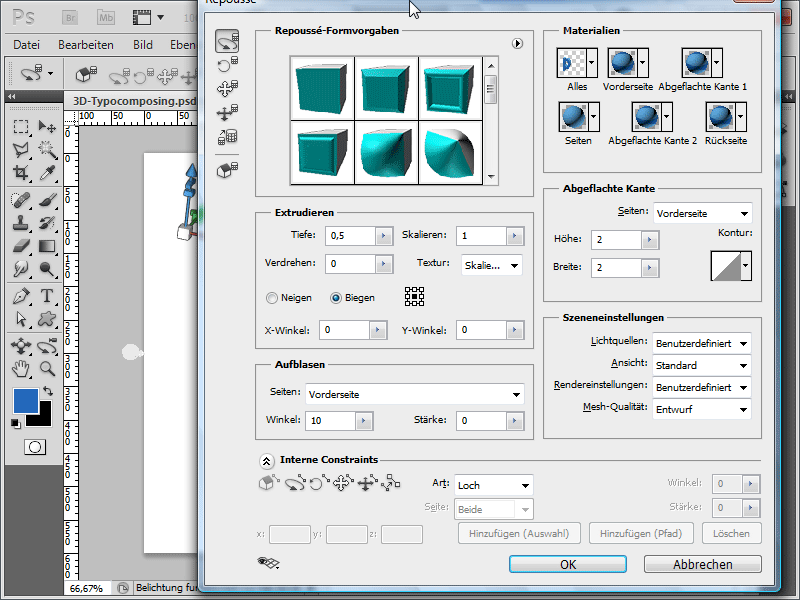
Task: Select the Rectangular Marquee tool
Action: pos(21,126)
